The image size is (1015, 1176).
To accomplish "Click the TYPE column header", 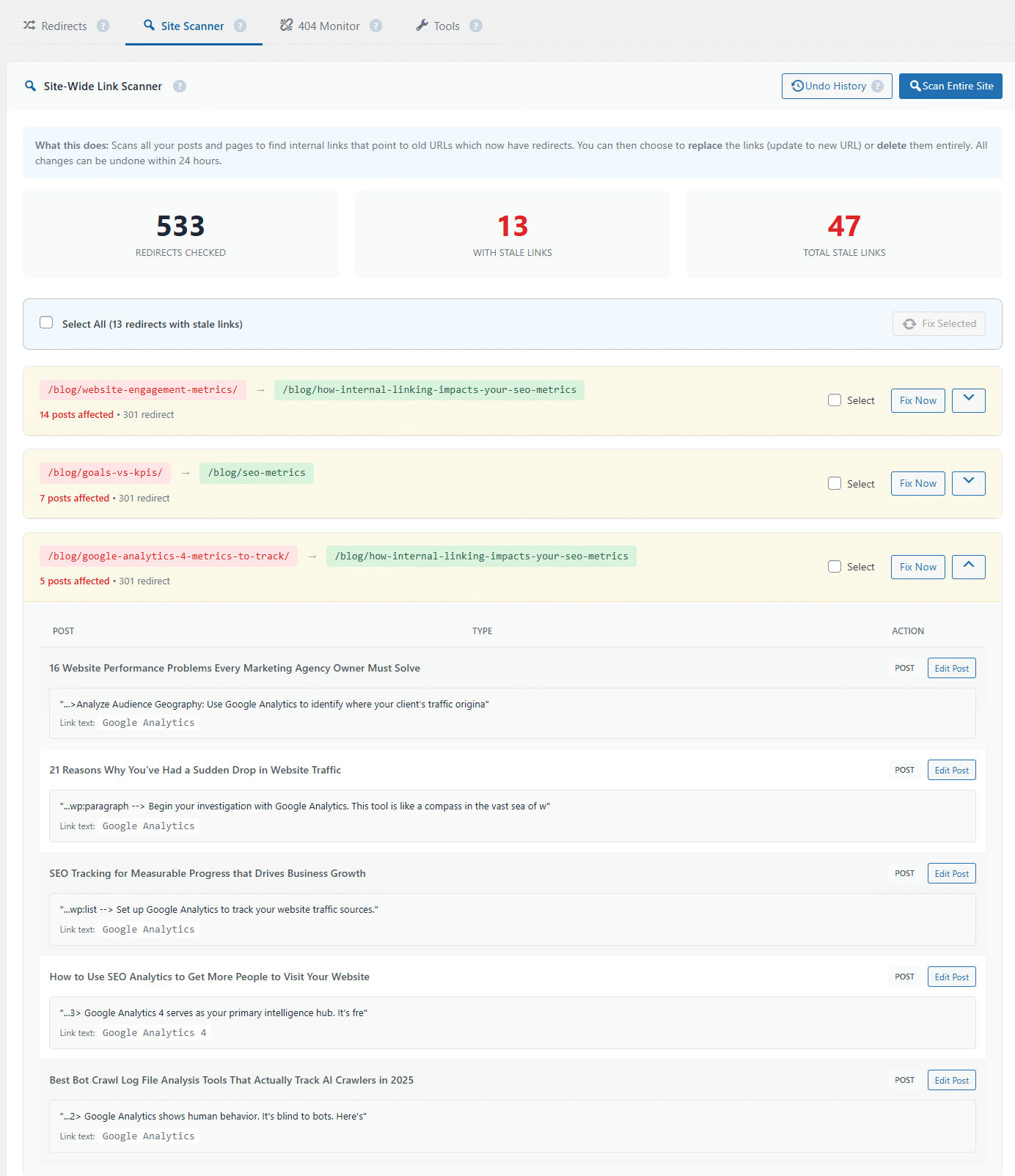I will [483, 631].
